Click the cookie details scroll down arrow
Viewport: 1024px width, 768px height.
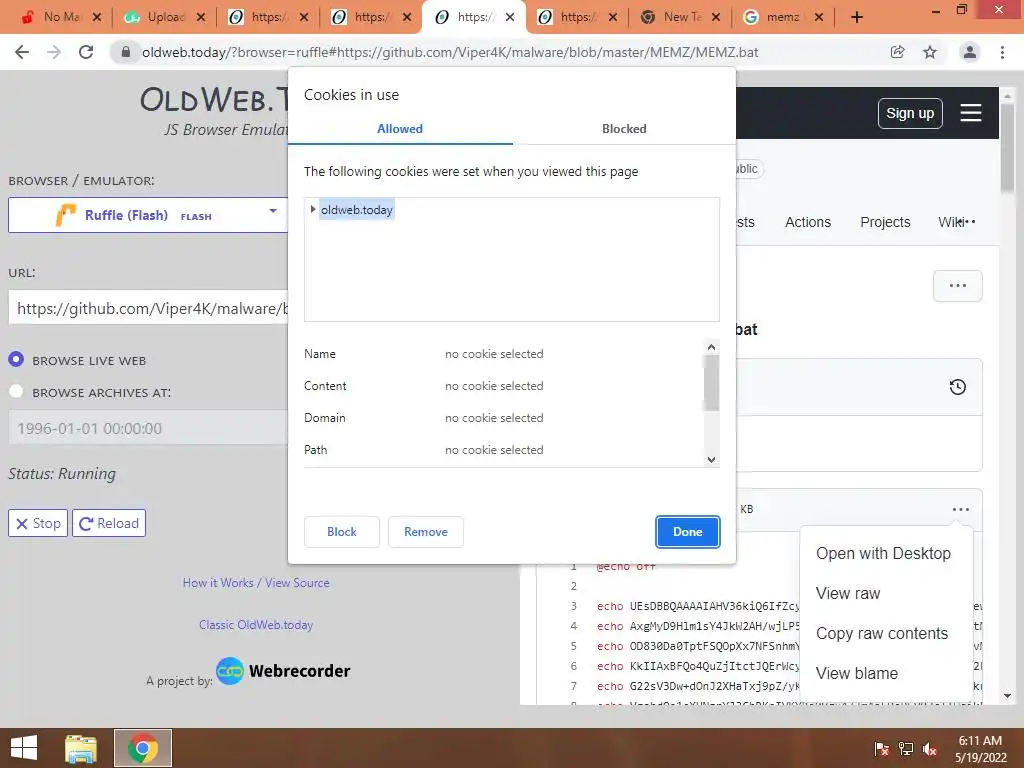(711, 460)
